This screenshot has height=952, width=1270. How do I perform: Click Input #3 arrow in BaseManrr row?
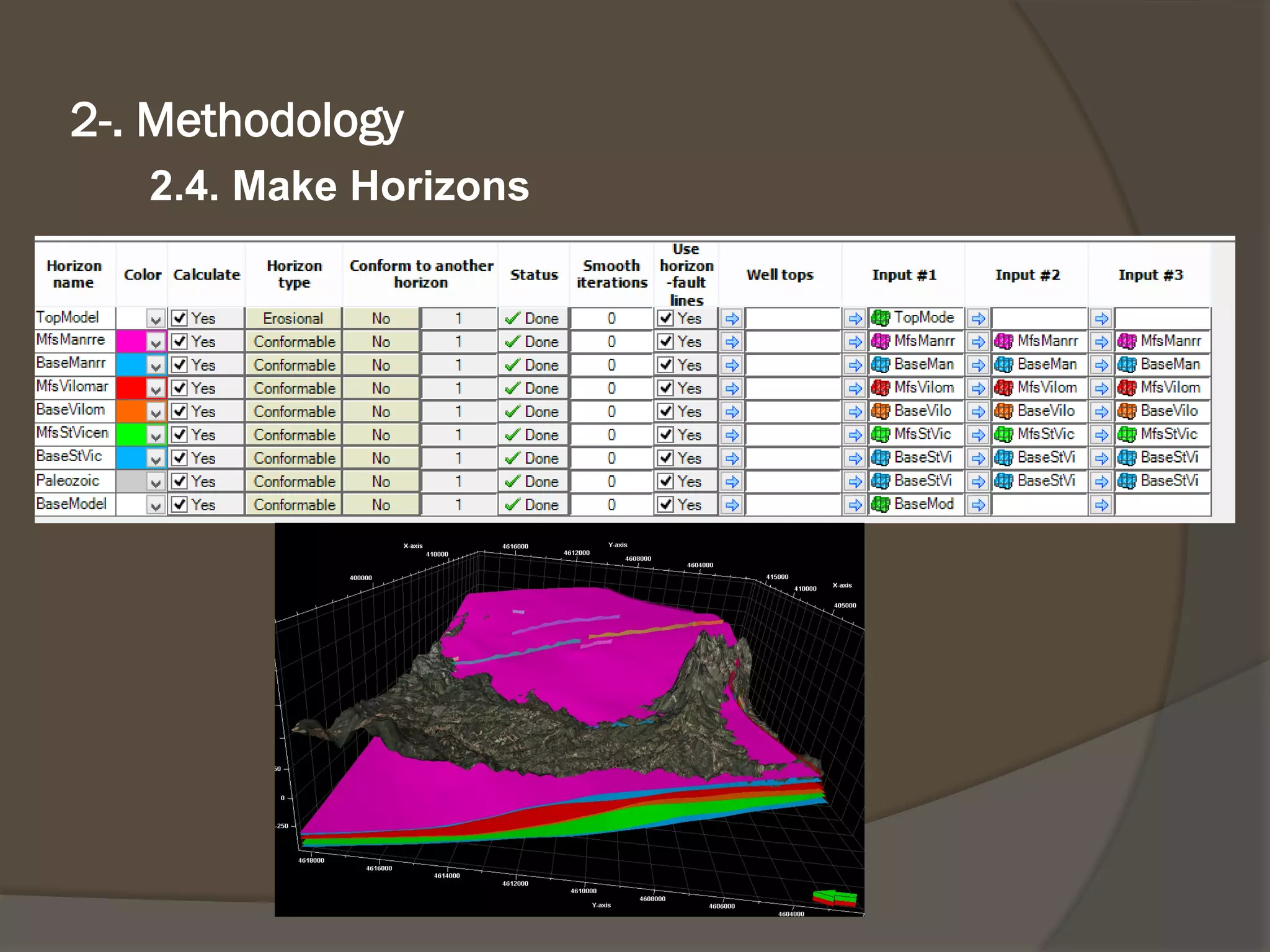coord(1101,365)
